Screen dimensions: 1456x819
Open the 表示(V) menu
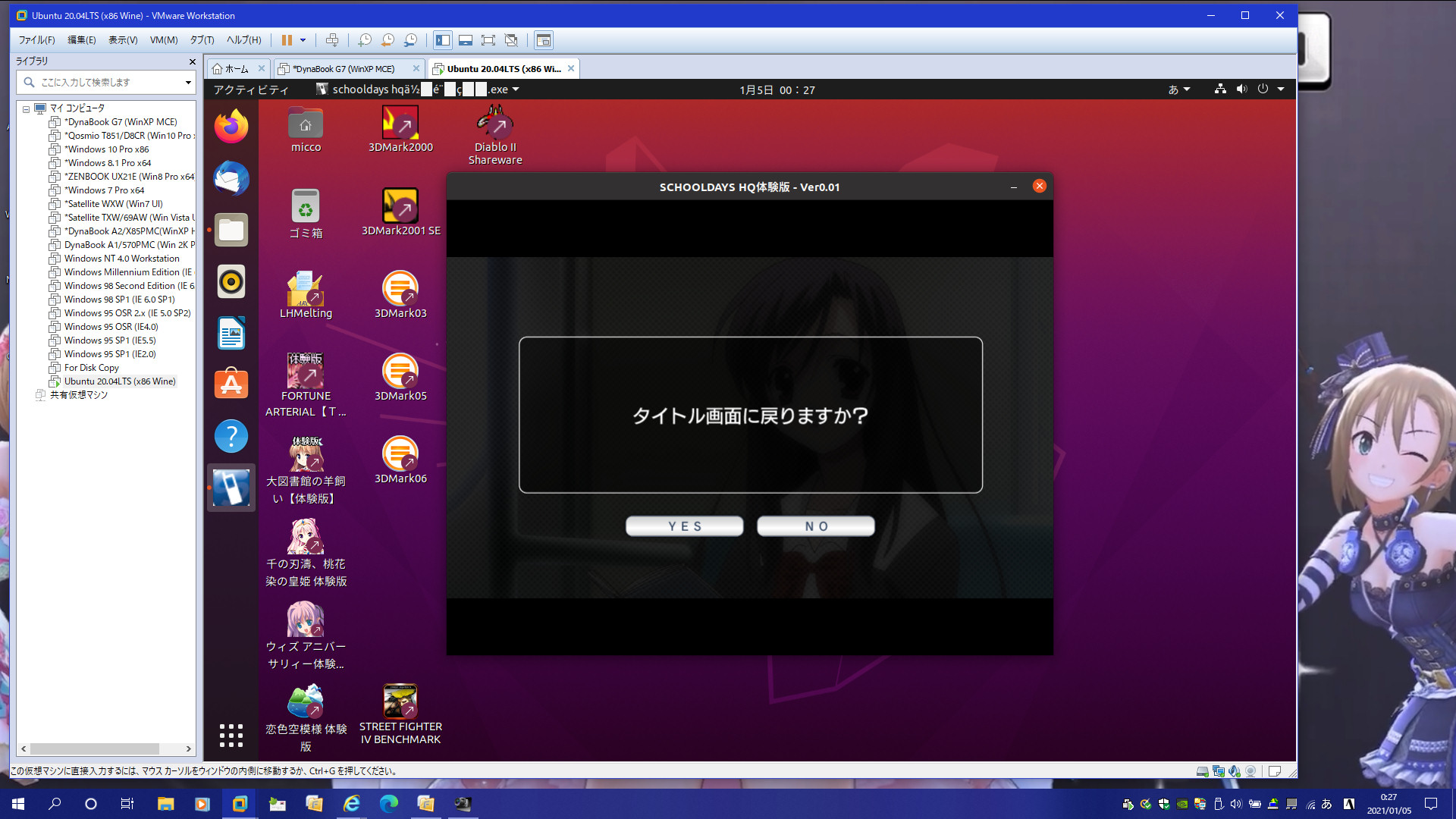click(123, 40)
